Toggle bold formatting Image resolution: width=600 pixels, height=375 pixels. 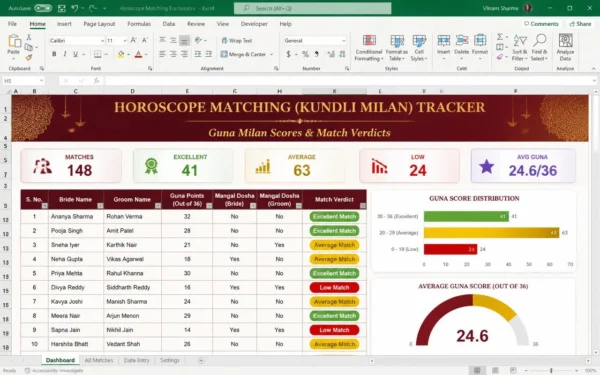point(54,54)
